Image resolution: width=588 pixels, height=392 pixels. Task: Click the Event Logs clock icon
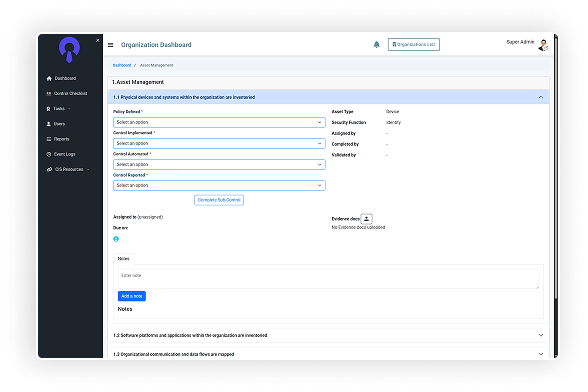[x=49, y=154]
